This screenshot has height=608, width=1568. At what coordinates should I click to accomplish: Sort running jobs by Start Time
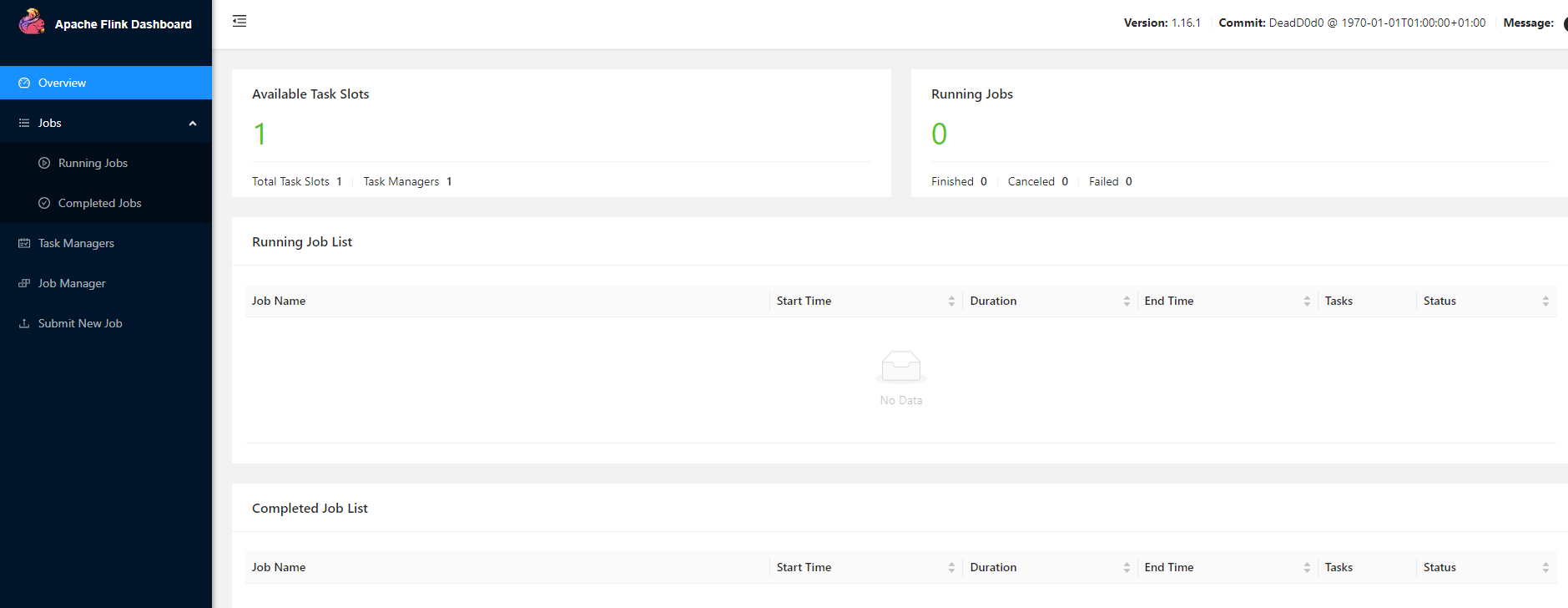[x=951, y=301]
